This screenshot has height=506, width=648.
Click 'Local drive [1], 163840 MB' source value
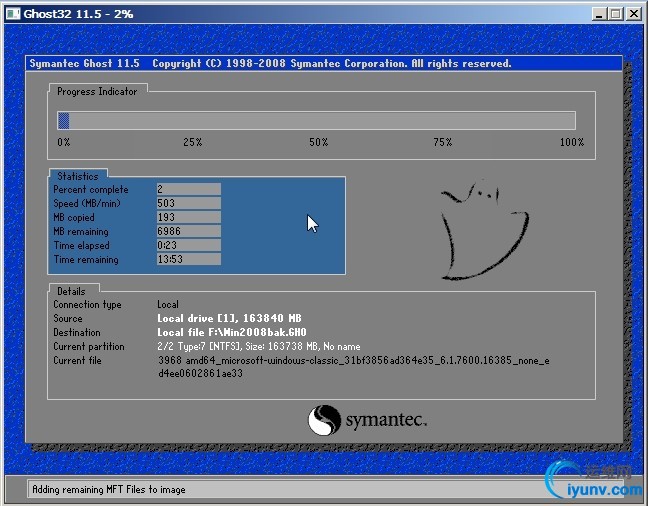(x=229, y=318)
